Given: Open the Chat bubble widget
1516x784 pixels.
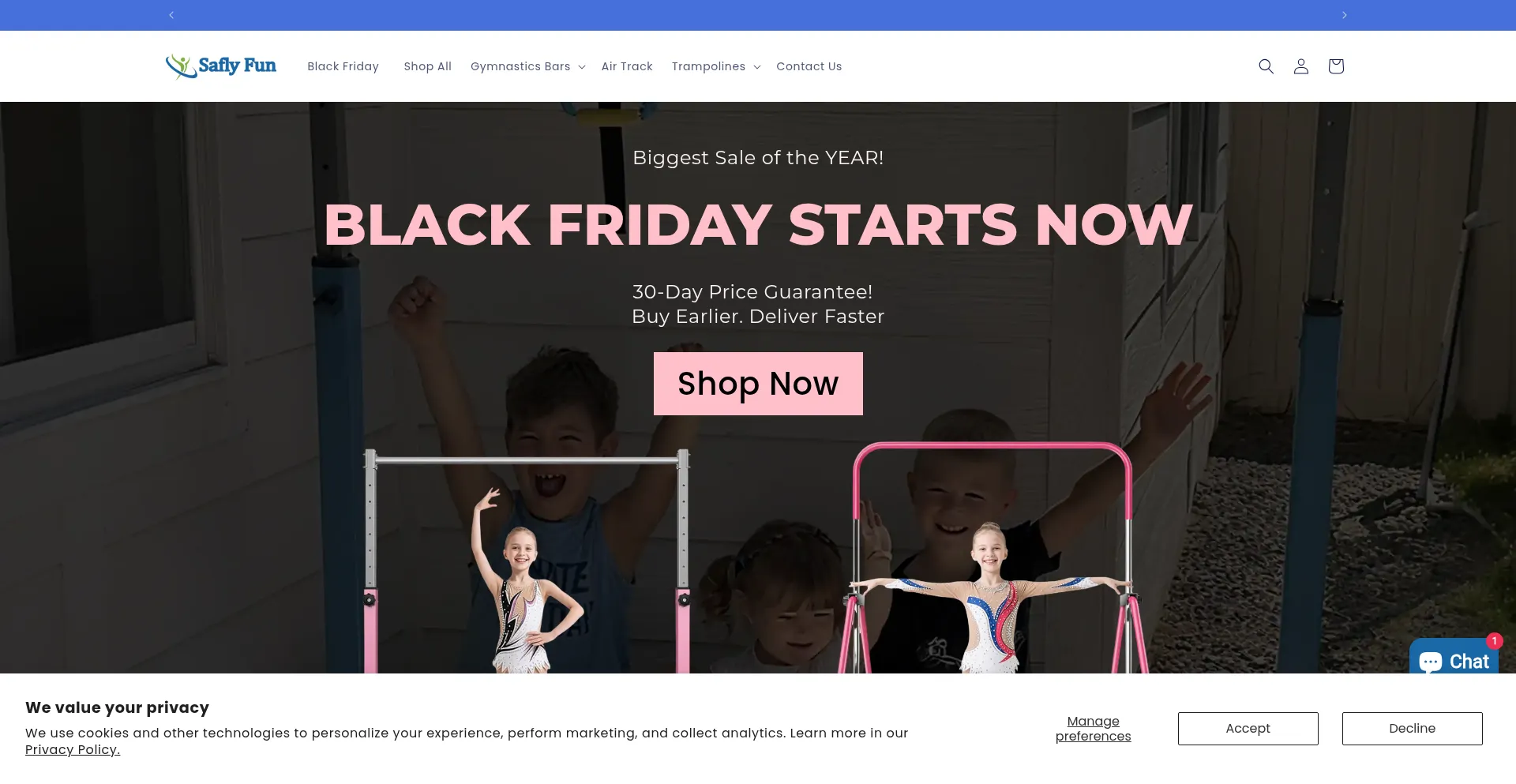Looking at the screenshot, I should pyautogui.click(x=1454, y=657).
